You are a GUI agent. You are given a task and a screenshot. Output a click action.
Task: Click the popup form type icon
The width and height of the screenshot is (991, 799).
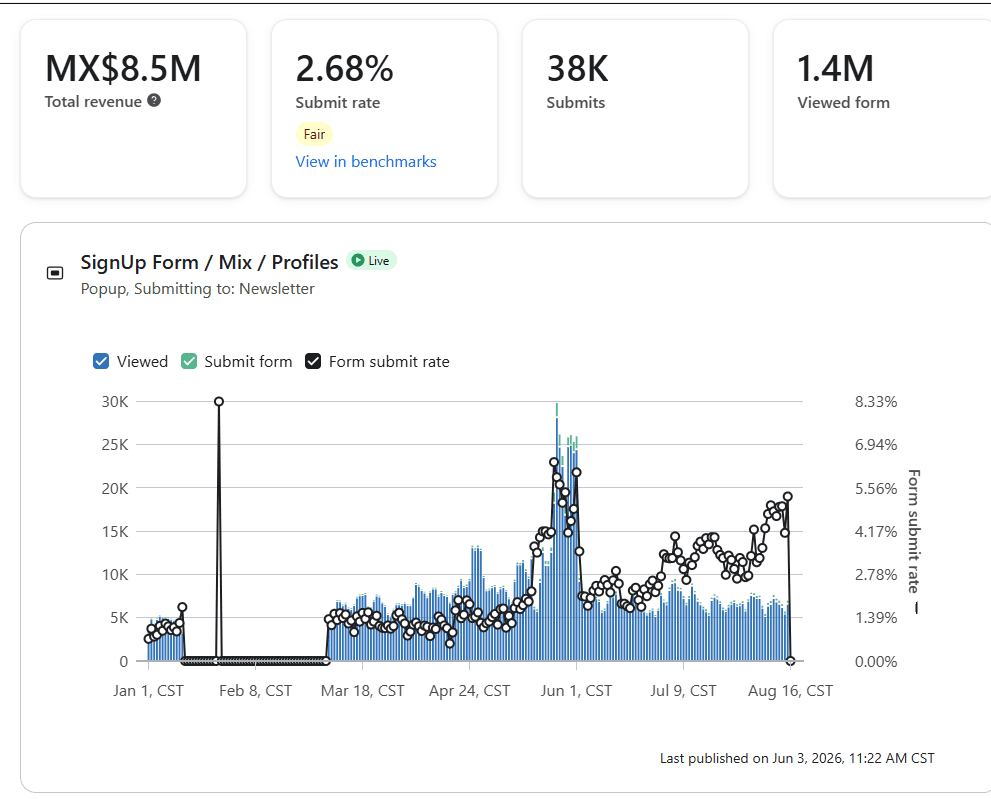click(55, 273)
